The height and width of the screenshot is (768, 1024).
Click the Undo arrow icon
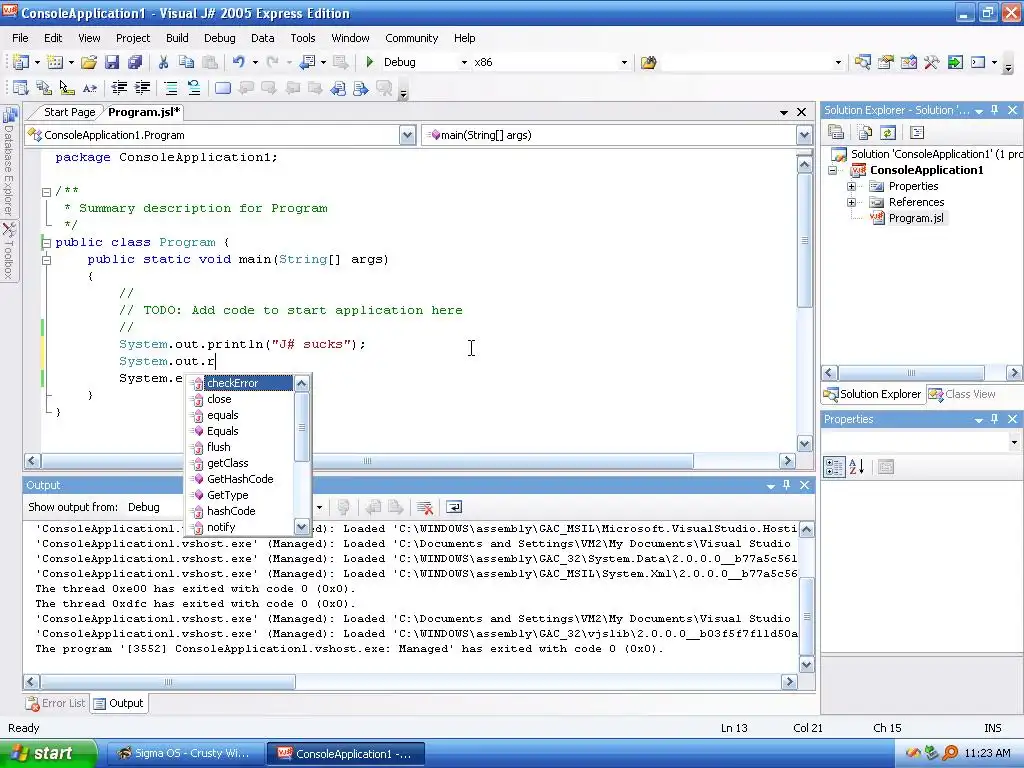(x=238, y=63)
